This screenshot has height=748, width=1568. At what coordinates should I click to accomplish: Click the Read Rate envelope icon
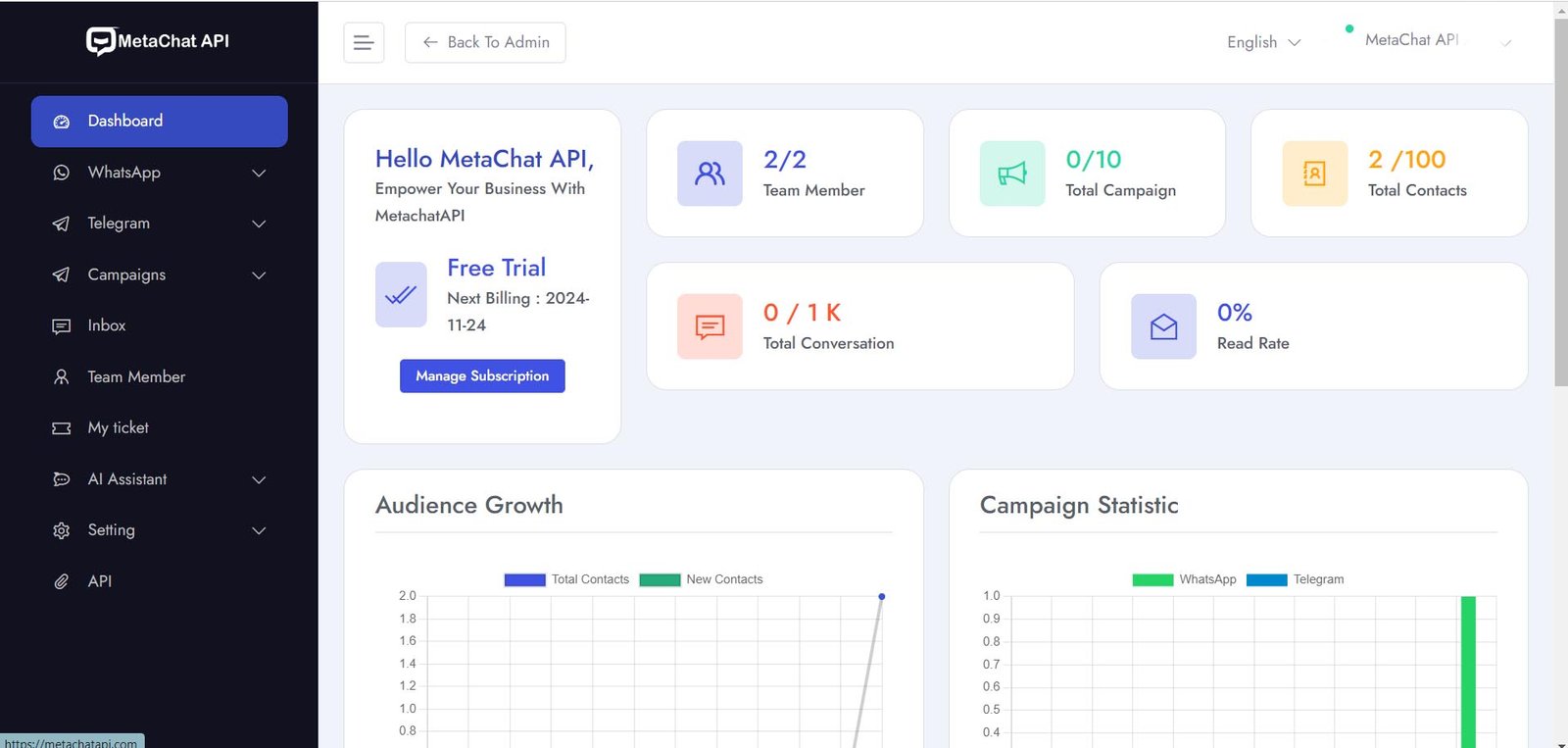[x=1163, y=326]
